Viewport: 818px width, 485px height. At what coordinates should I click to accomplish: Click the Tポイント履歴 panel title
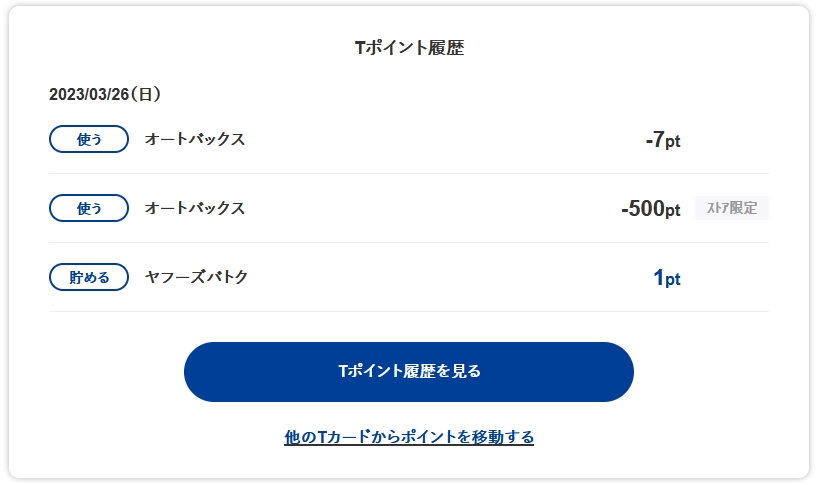(409, 48)
